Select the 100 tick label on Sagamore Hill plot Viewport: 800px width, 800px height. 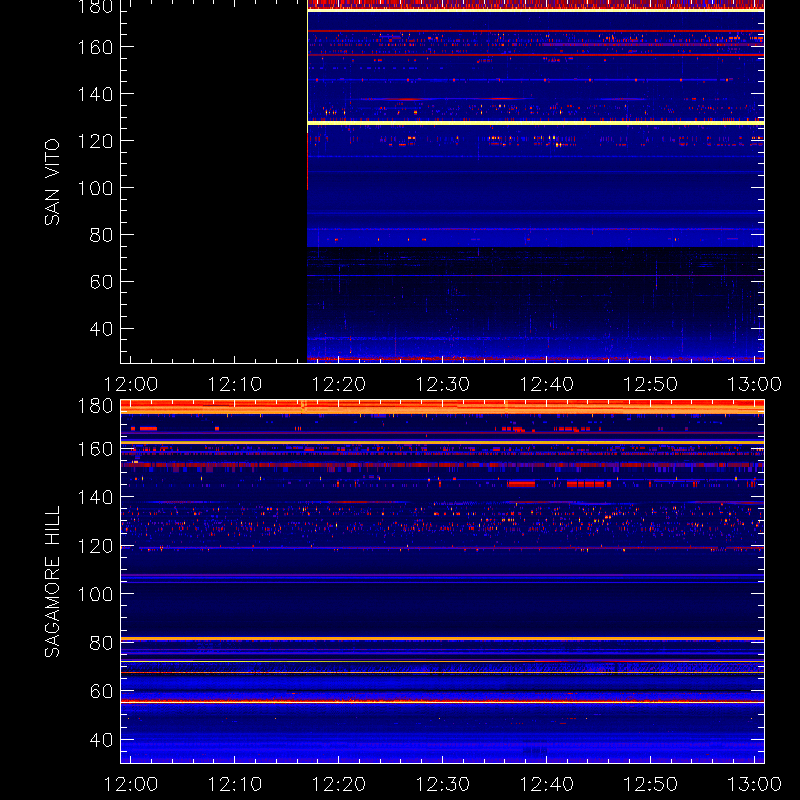pos(95,594)
